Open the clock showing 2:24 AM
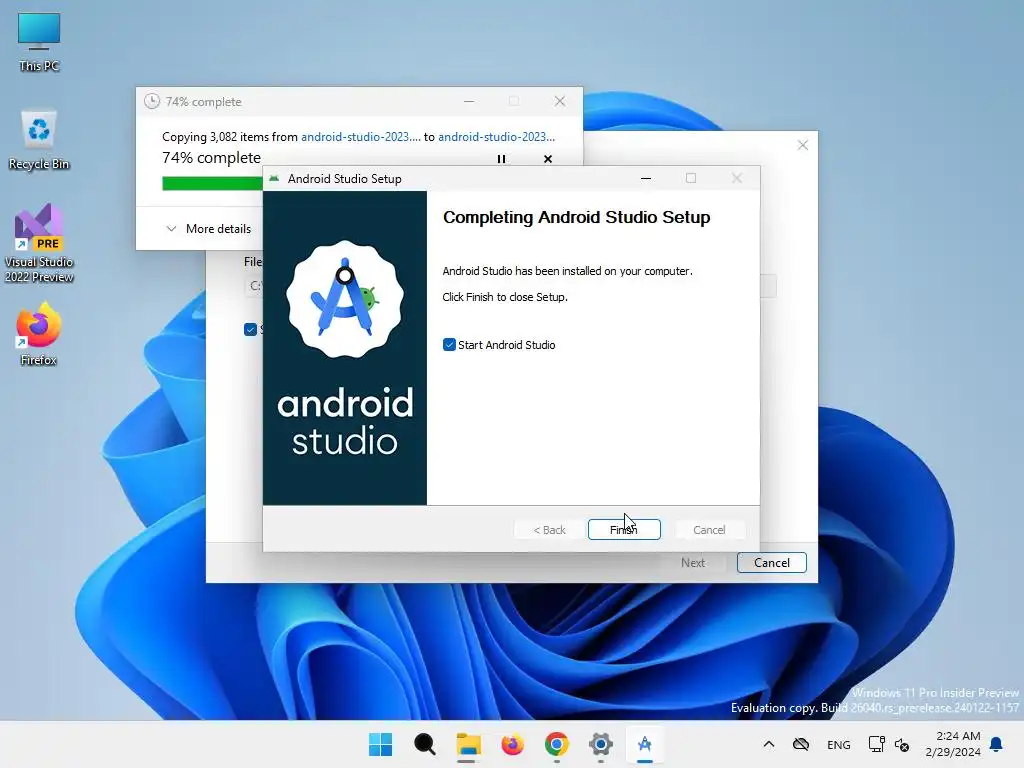 953,744
